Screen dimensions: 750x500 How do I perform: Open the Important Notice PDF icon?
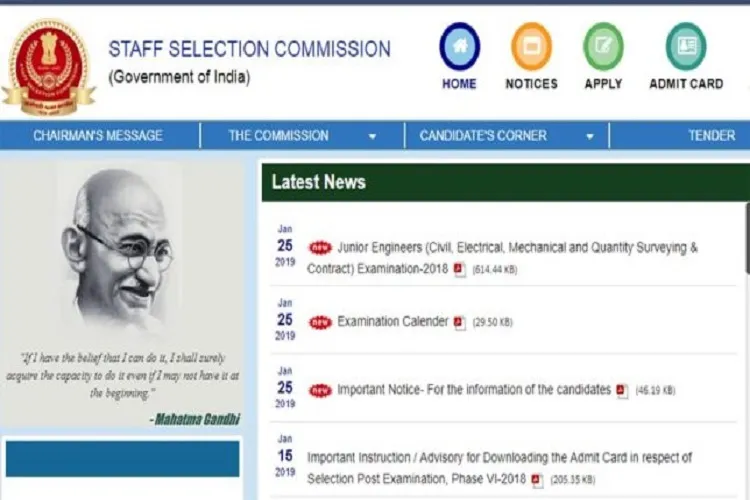coord(622,390)
